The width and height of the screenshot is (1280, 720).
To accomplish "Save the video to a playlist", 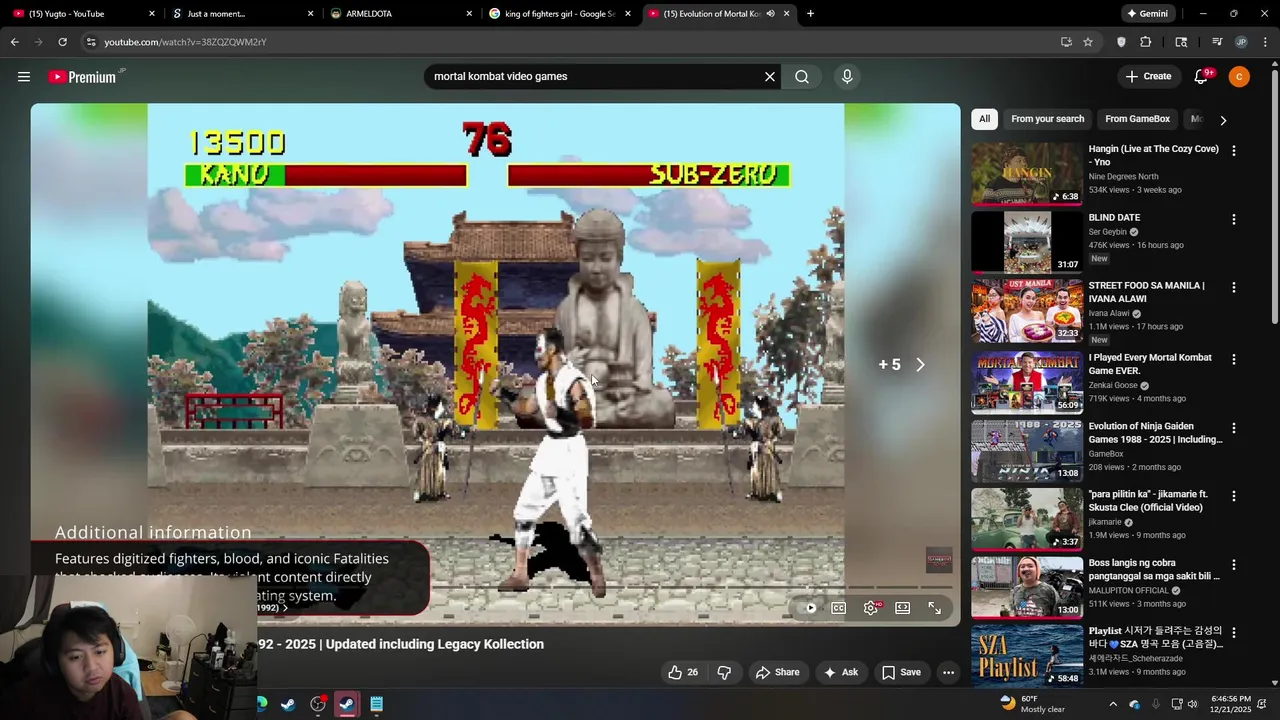I will click(x=901, y=672).
